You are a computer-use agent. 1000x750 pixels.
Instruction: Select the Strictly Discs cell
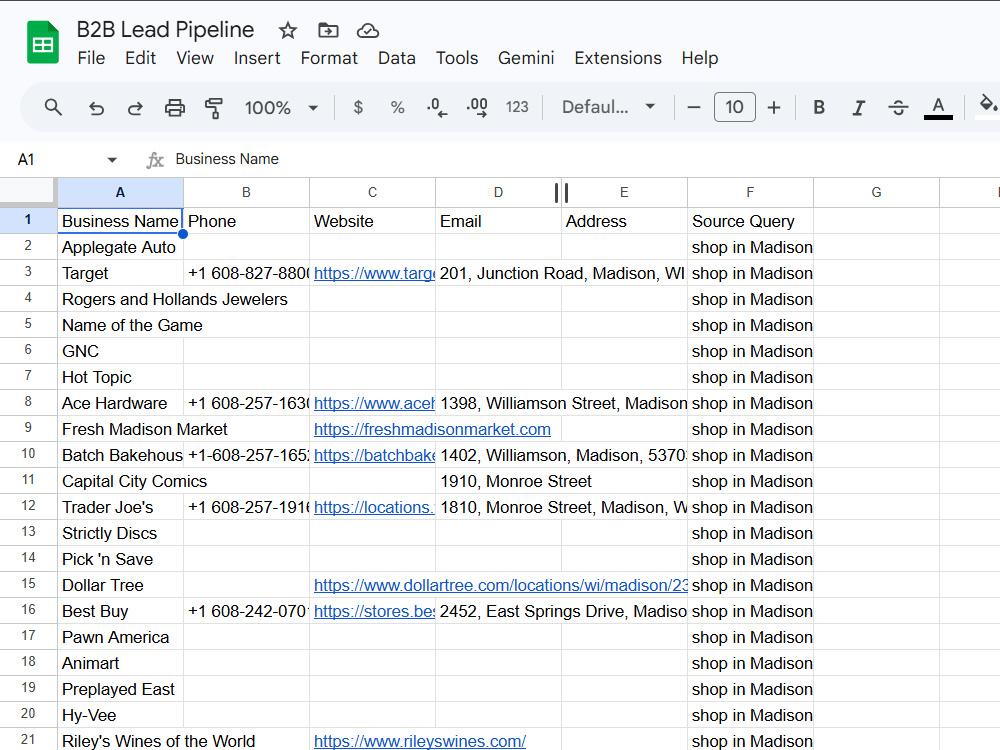click(121, 533)
